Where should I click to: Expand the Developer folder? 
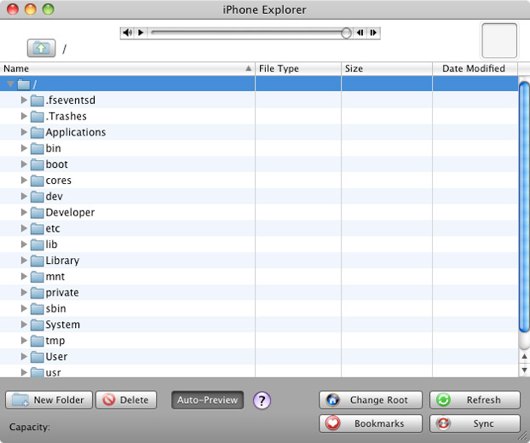(24, 212)
